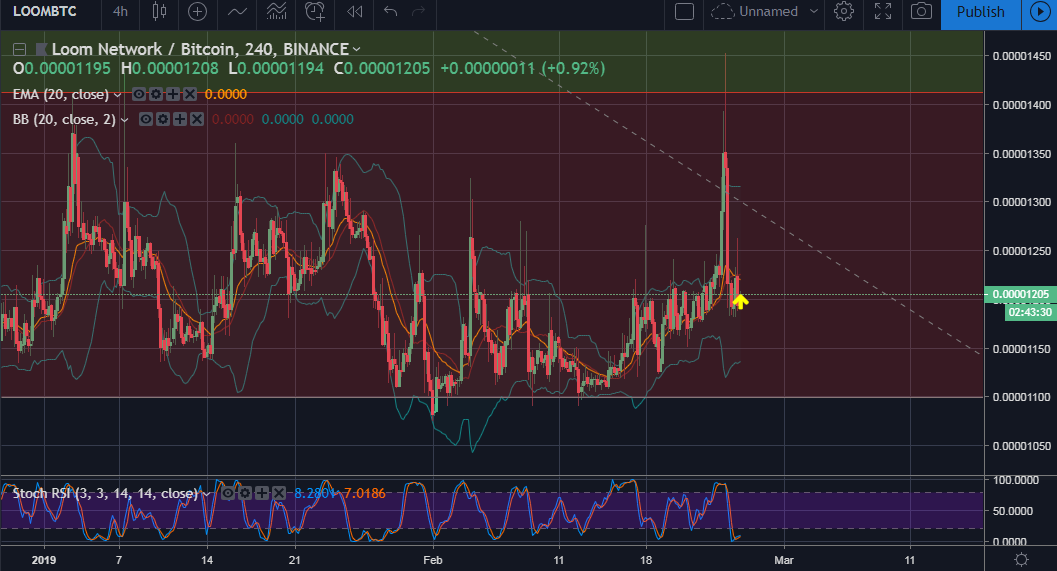Click the 21 date label on time axis

pos(295,560)
